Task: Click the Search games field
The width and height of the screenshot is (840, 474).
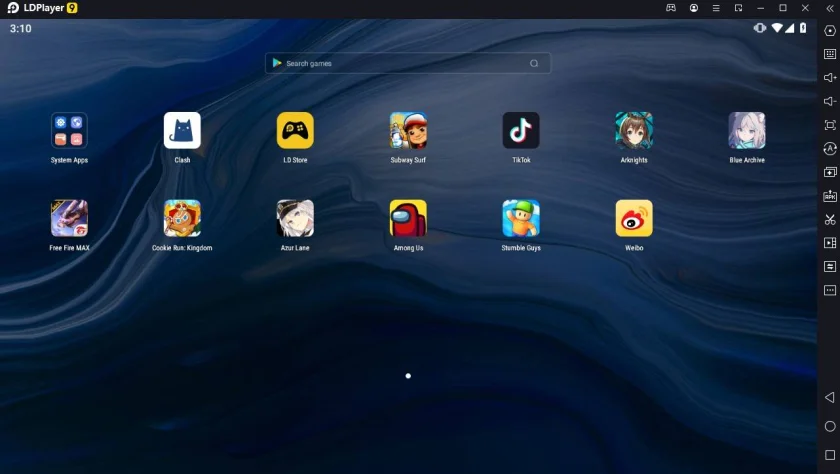Action: click(408, 63)
